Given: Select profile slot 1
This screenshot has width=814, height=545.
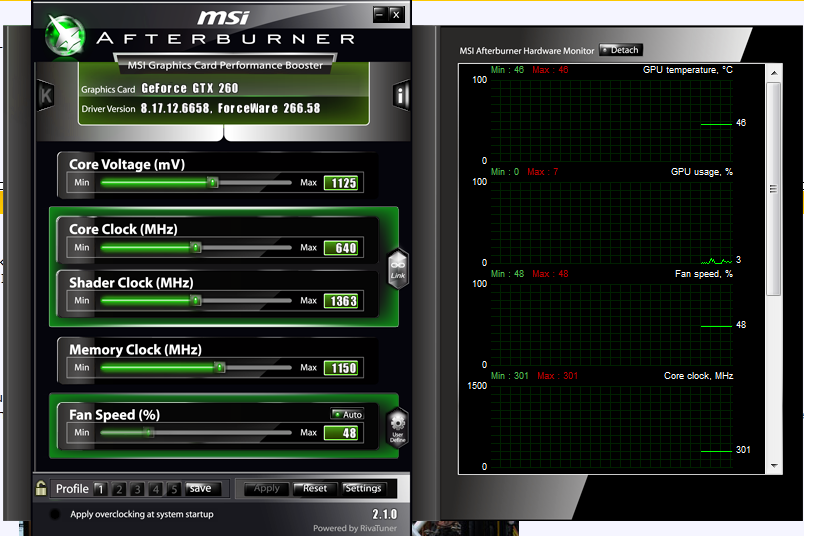Looking at the screenshot, I should tap(100, 489).
